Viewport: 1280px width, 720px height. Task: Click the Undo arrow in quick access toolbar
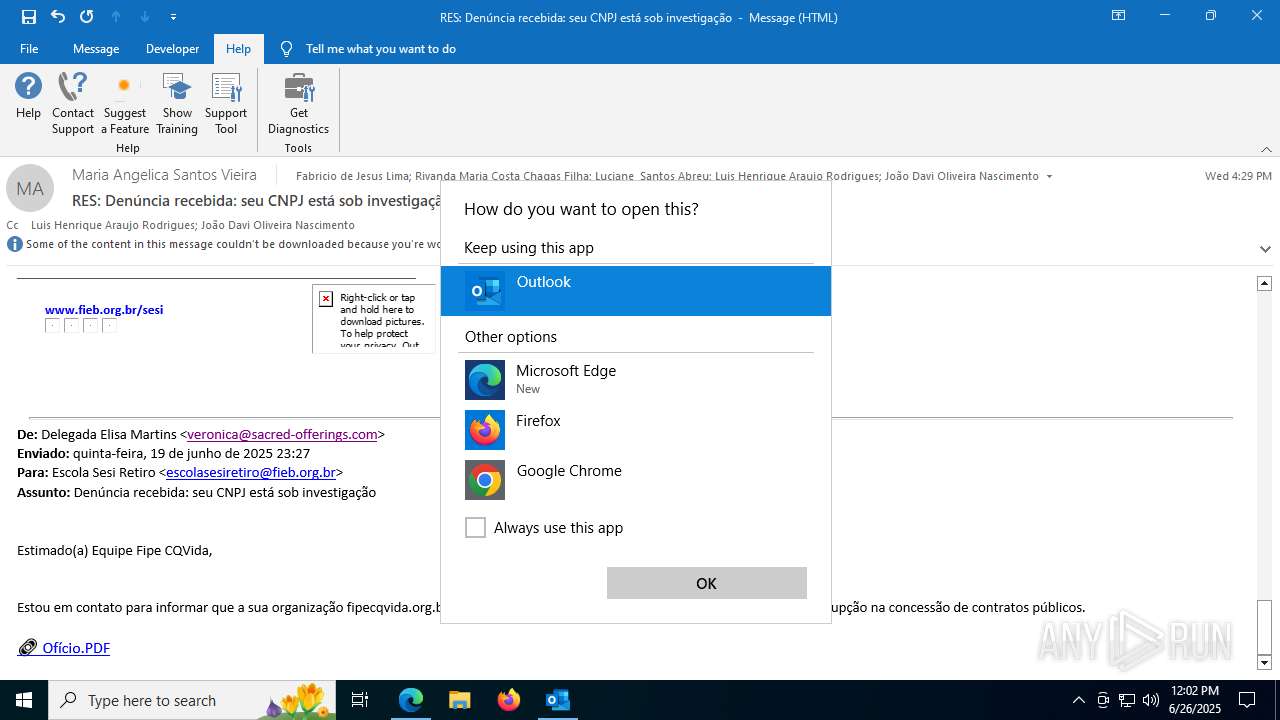coord(58,17)
